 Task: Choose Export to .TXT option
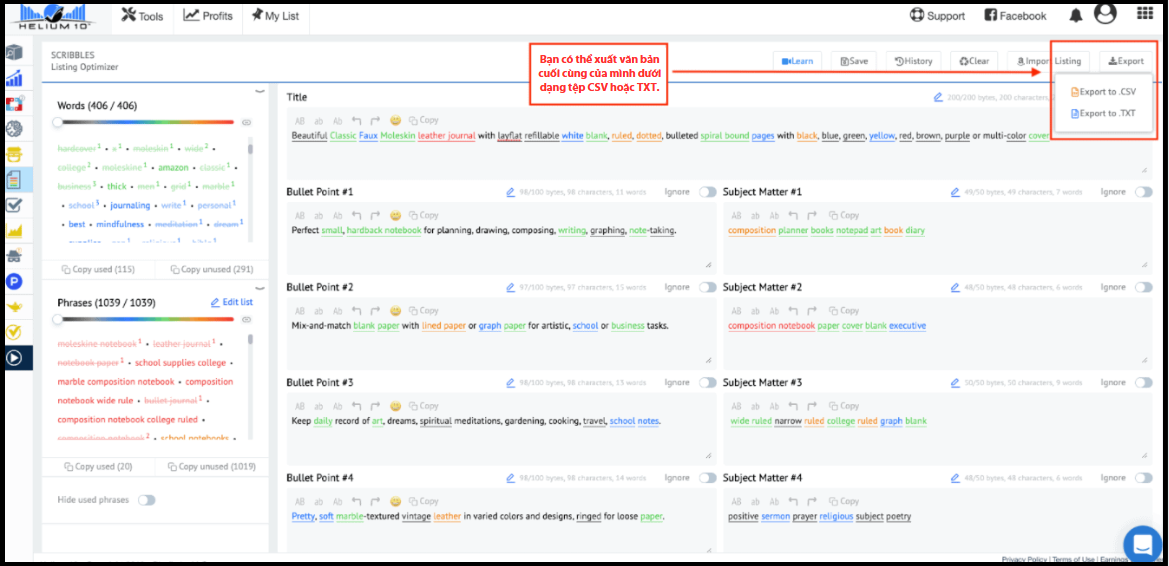1102,114
